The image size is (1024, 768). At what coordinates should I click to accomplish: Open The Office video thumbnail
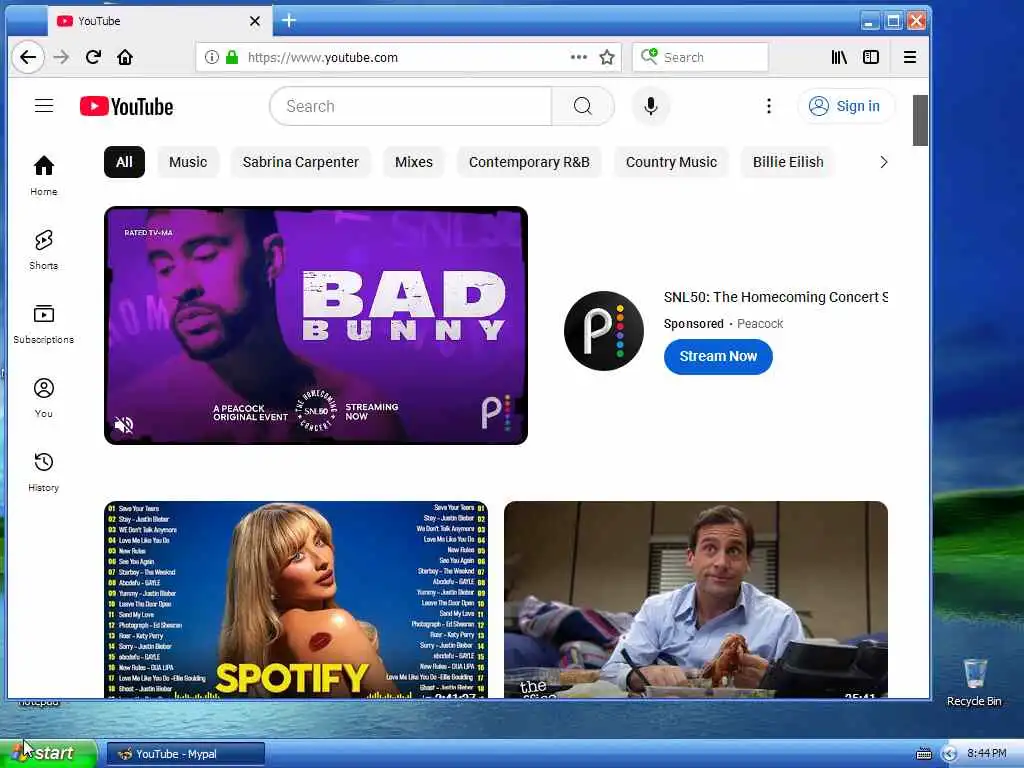pos(696,600)
